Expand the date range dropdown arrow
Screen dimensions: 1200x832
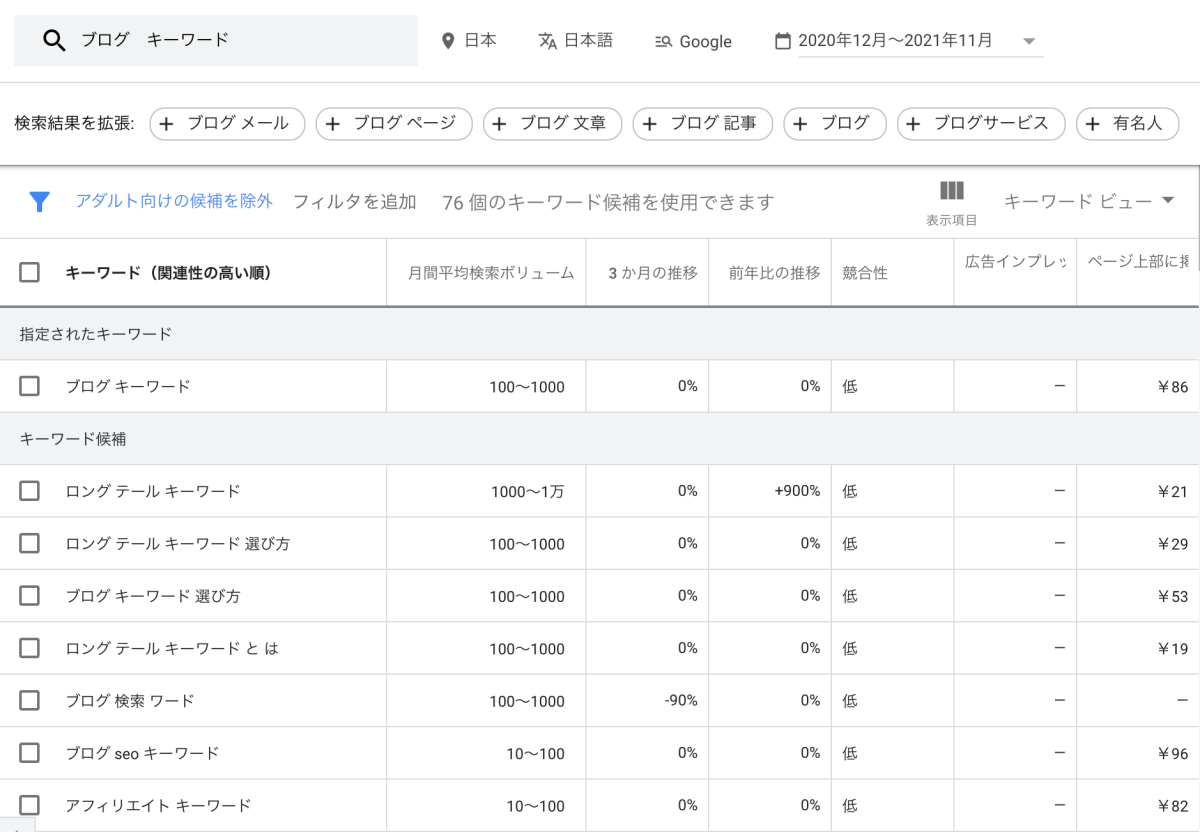[1029, 42]
